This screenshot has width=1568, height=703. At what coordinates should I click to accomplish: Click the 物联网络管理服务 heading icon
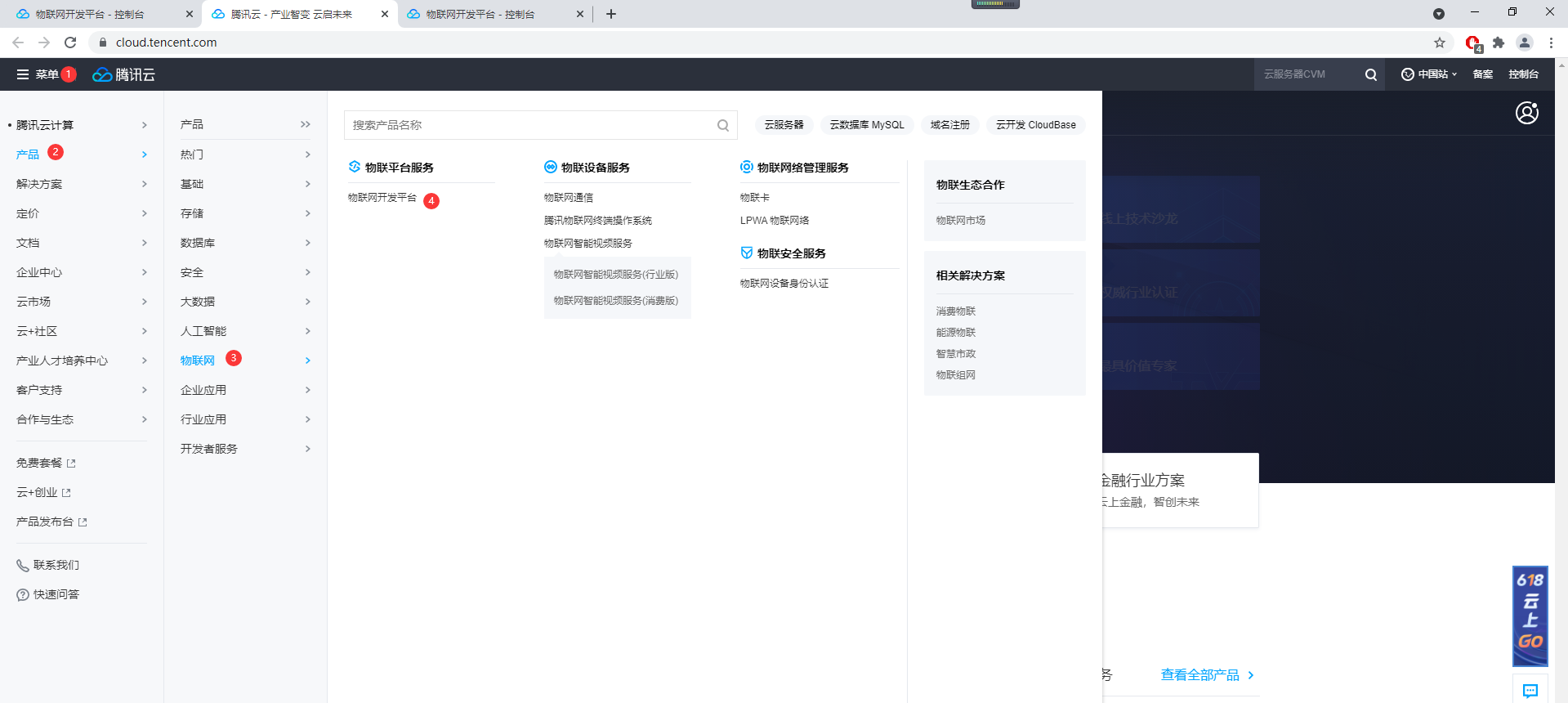(x=747, y=167)
